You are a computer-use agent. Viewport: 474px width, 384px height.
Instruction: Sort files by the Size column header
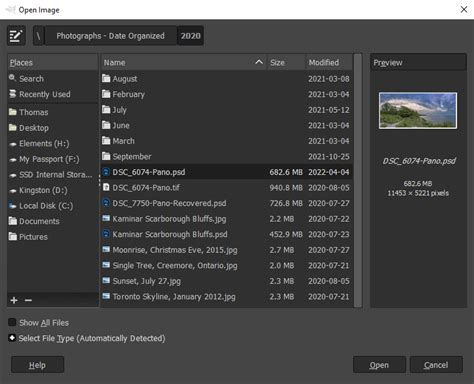(286, 62)
